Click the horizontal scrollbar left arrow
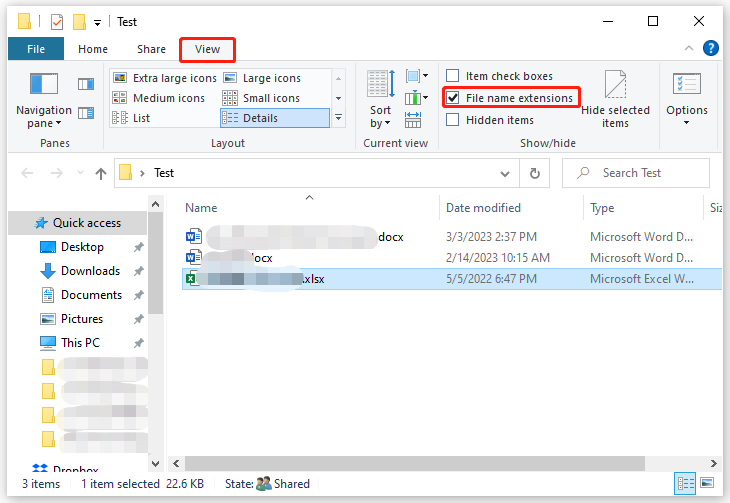The image size is (730, 503). pos(176,463)
